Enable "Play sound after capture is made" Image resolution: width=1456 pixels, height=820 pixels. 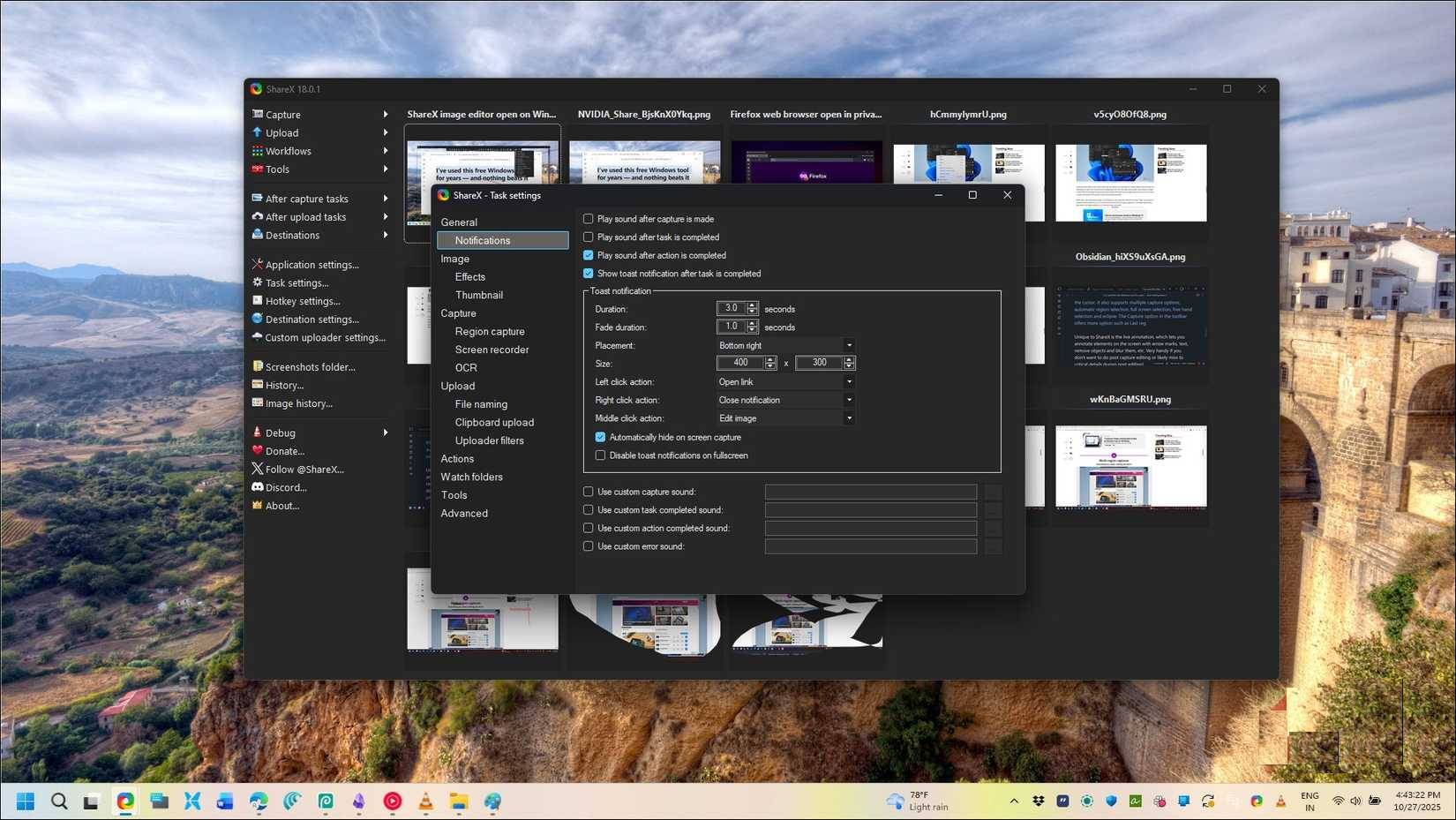click(589, 219)
